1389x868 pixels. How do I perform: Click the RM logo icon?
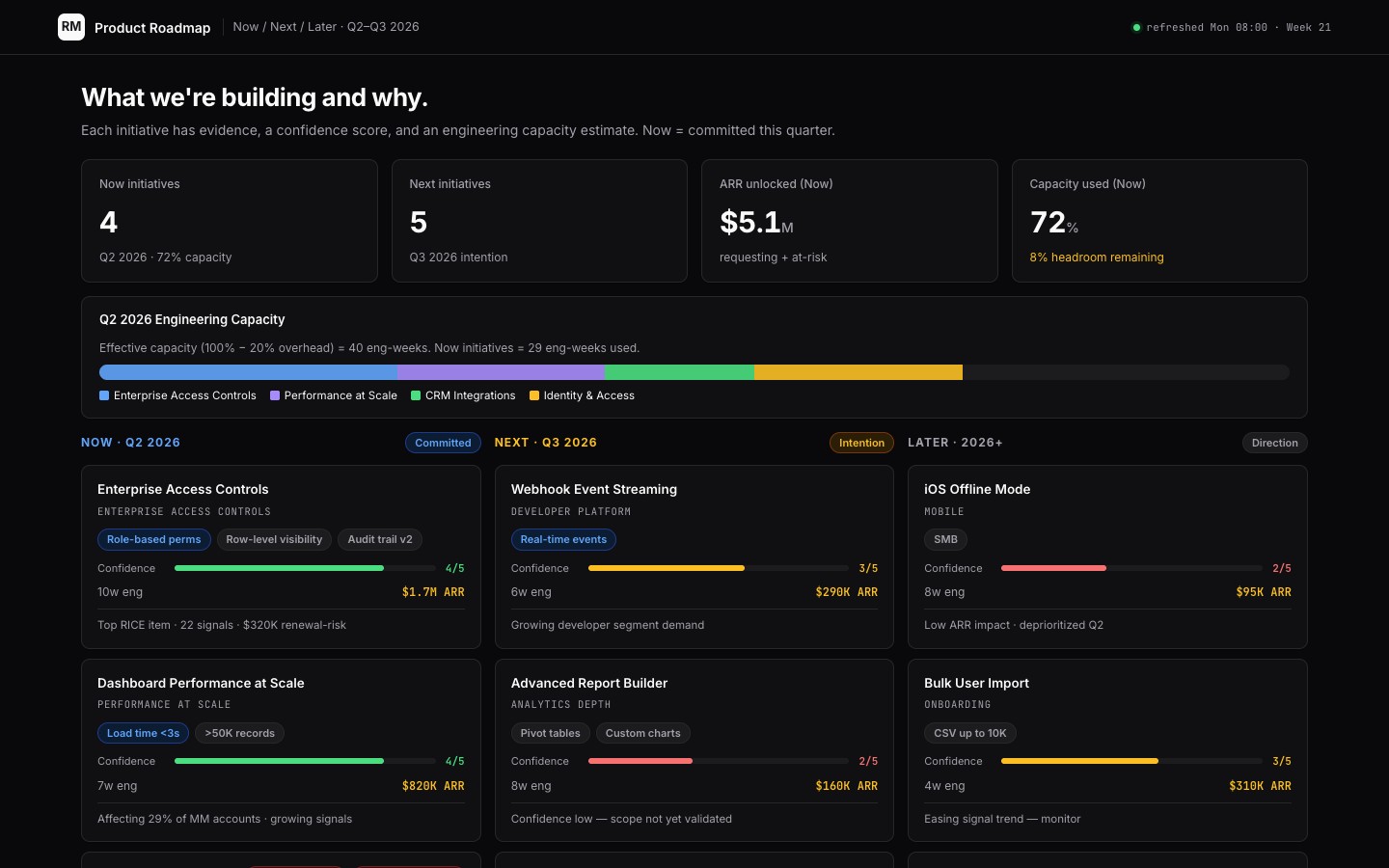pyautogui.click(x=71, y=27)
